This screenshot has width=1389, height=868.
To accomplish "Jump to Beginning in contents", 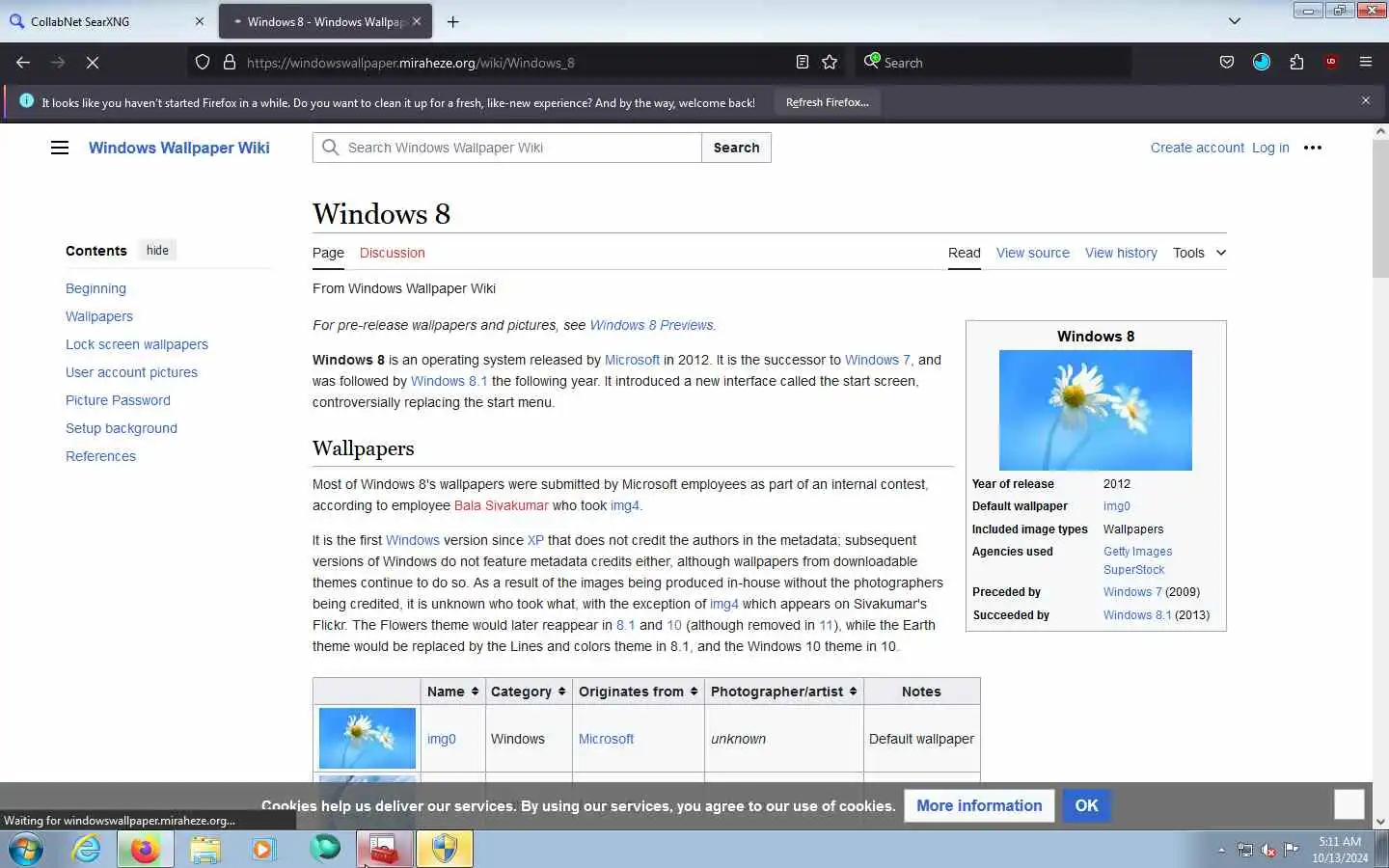I will pyautogui.click(x=95, y=288).
